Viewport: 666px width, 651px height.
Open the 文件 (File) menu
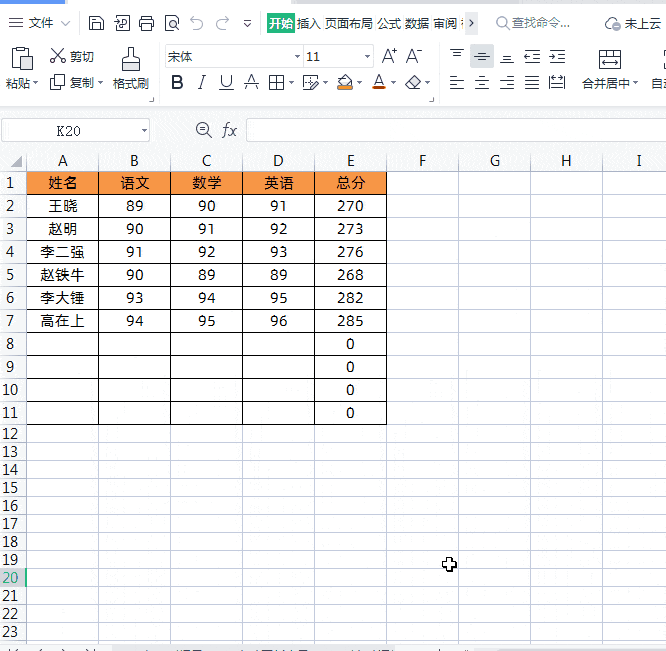pos(40,23)
